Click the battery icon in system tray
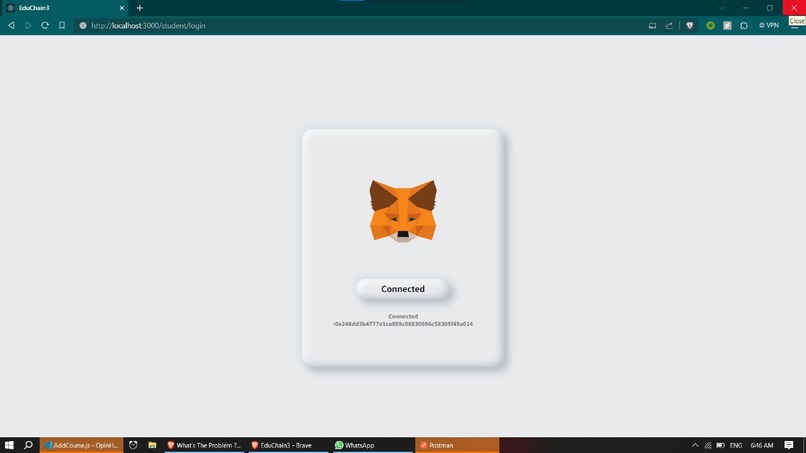The image size is (806, 453). pyautogui.click(x=721, y=445)
